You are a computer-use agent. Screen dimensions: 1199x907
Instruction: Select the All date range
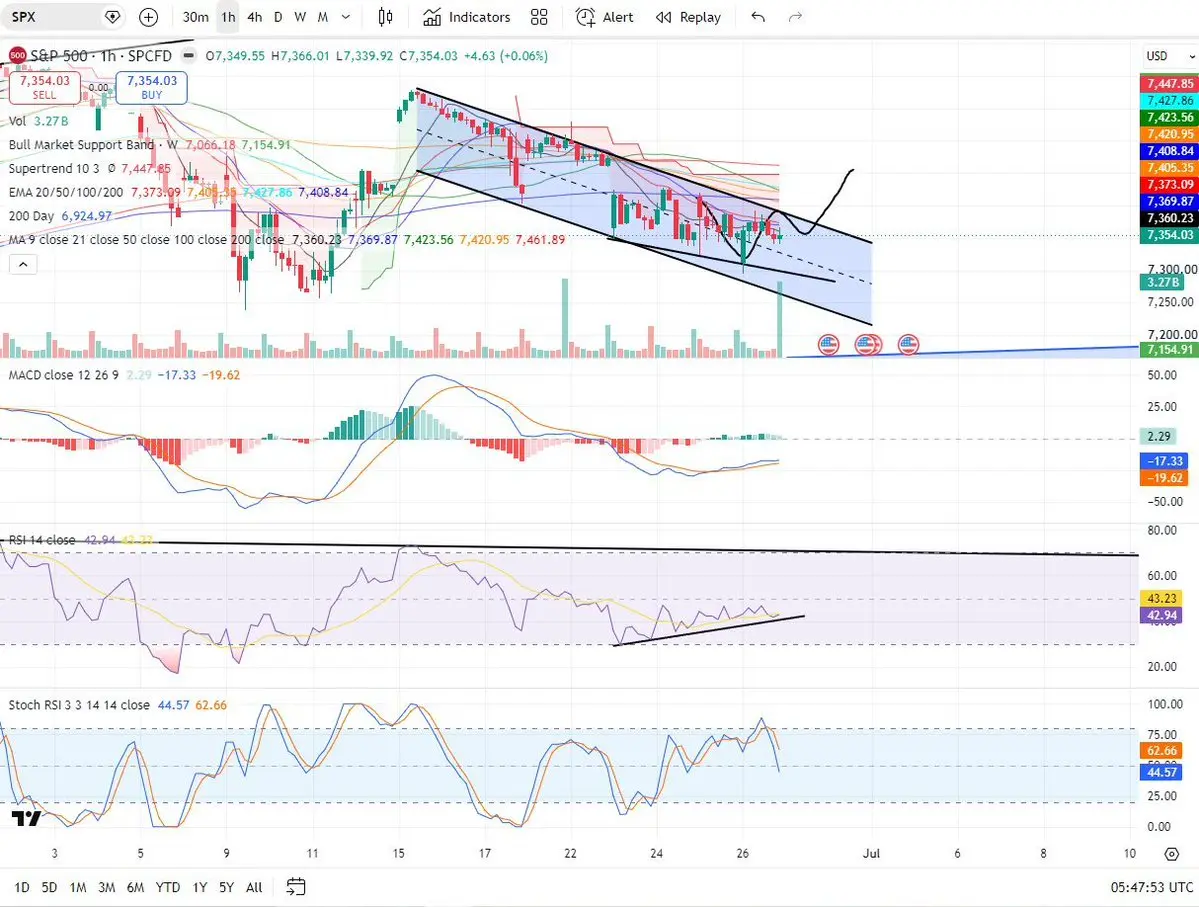pyautogui.click(x=254, y=887)
